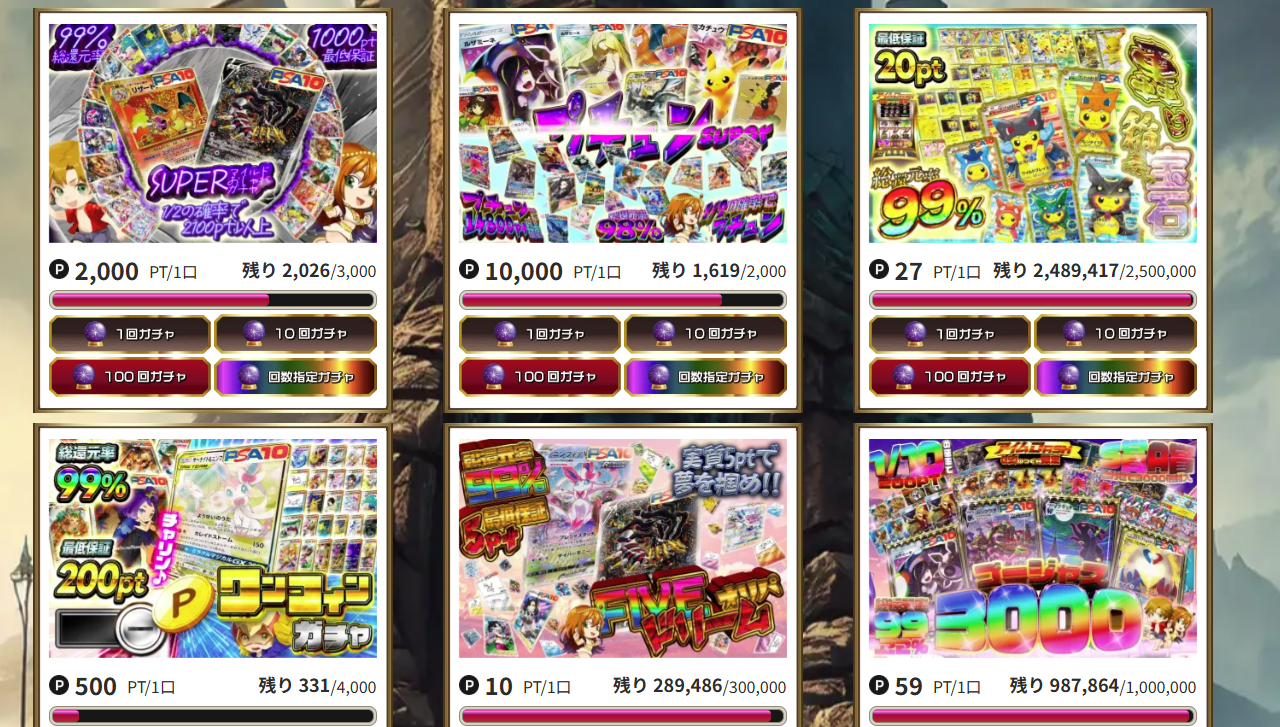This screenshot has width=1280, height=727.
Task: Select 100回ガチャ on the 2,000 PT gacha
Action: click(130, 377)
